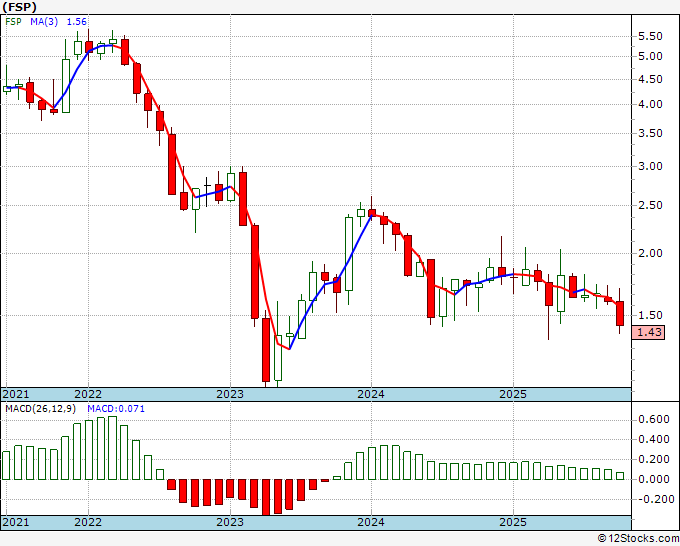Image resolution: width=680 pixels, height=546 pixels.
Task: Click 2023 on the MACD timeline
Action: (230, 522)
